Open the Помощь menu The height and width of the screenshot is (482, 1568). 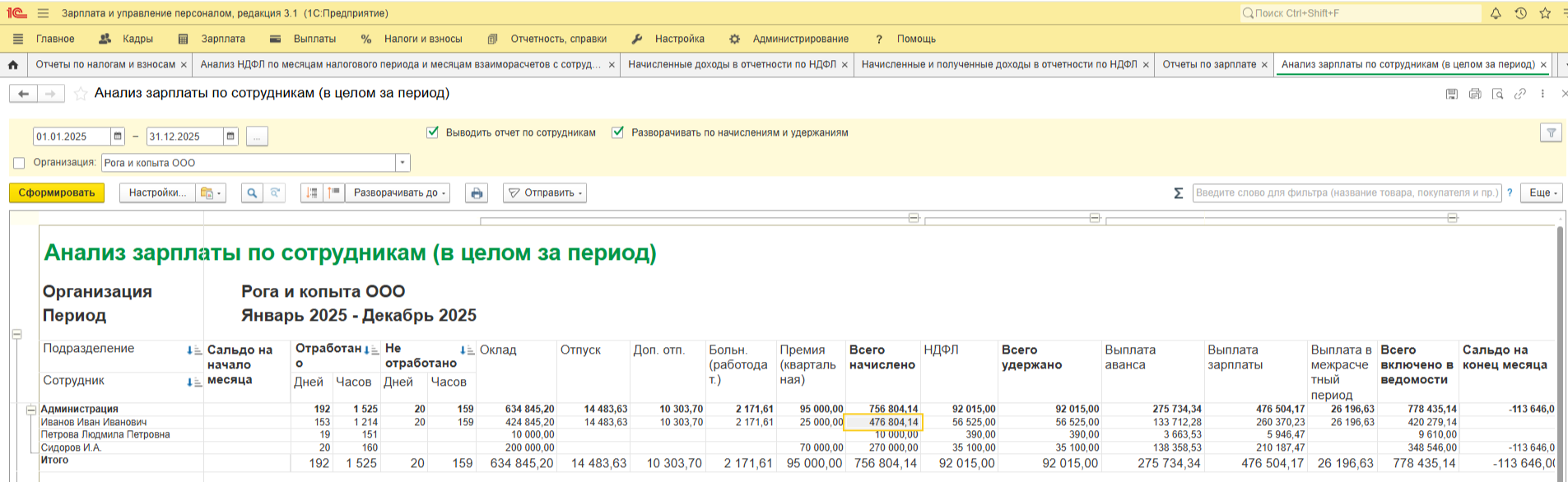[x=905, y=39]
